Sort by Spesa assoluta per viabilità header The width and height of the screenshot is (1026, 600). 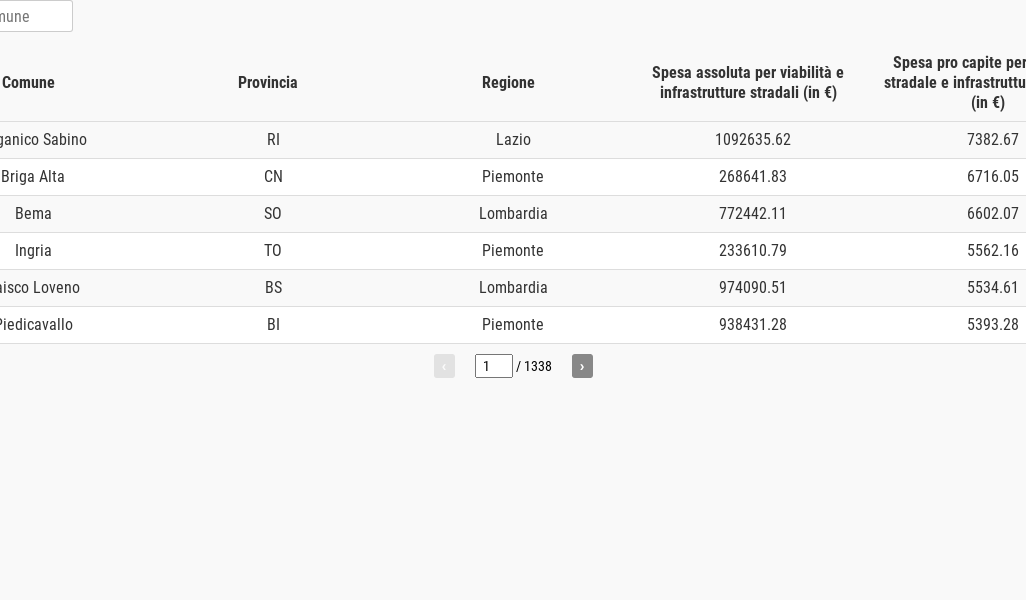748,82
